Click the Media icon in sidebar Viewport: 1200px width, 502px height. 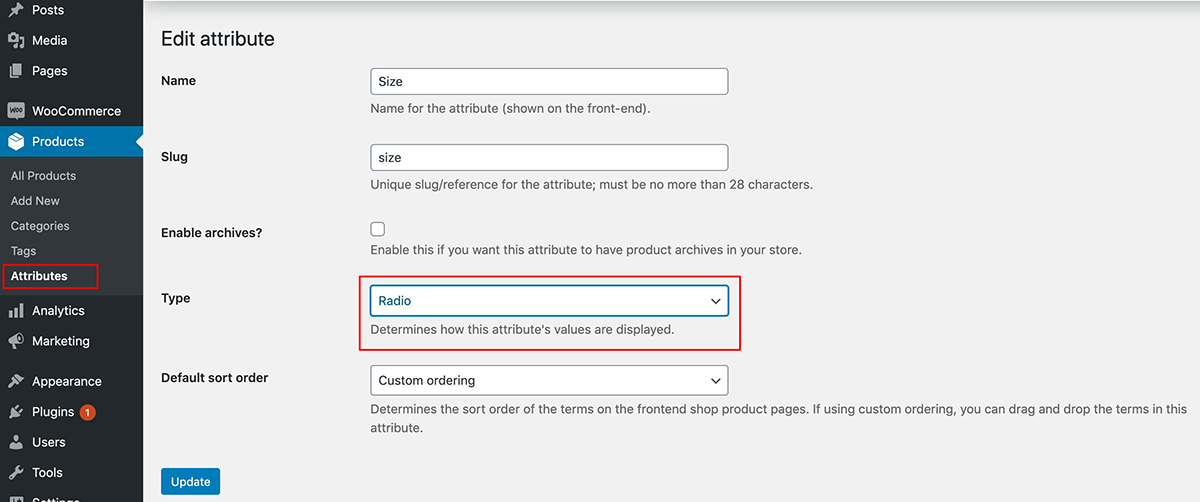point(16,40)
